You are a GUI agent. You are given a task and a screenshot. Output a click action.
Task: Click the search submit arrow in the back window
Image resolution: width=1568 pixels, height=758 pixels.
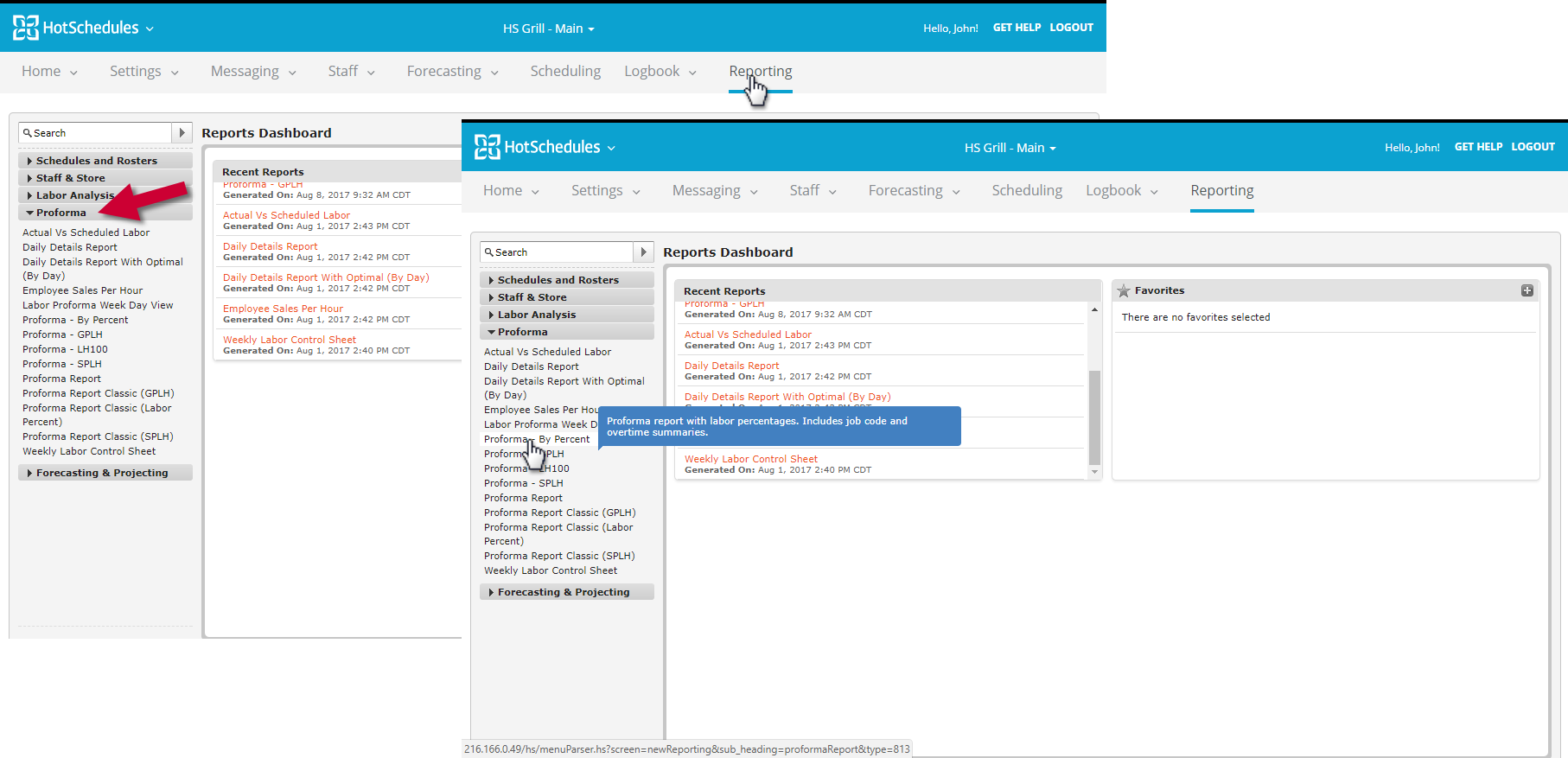(182, 132)
